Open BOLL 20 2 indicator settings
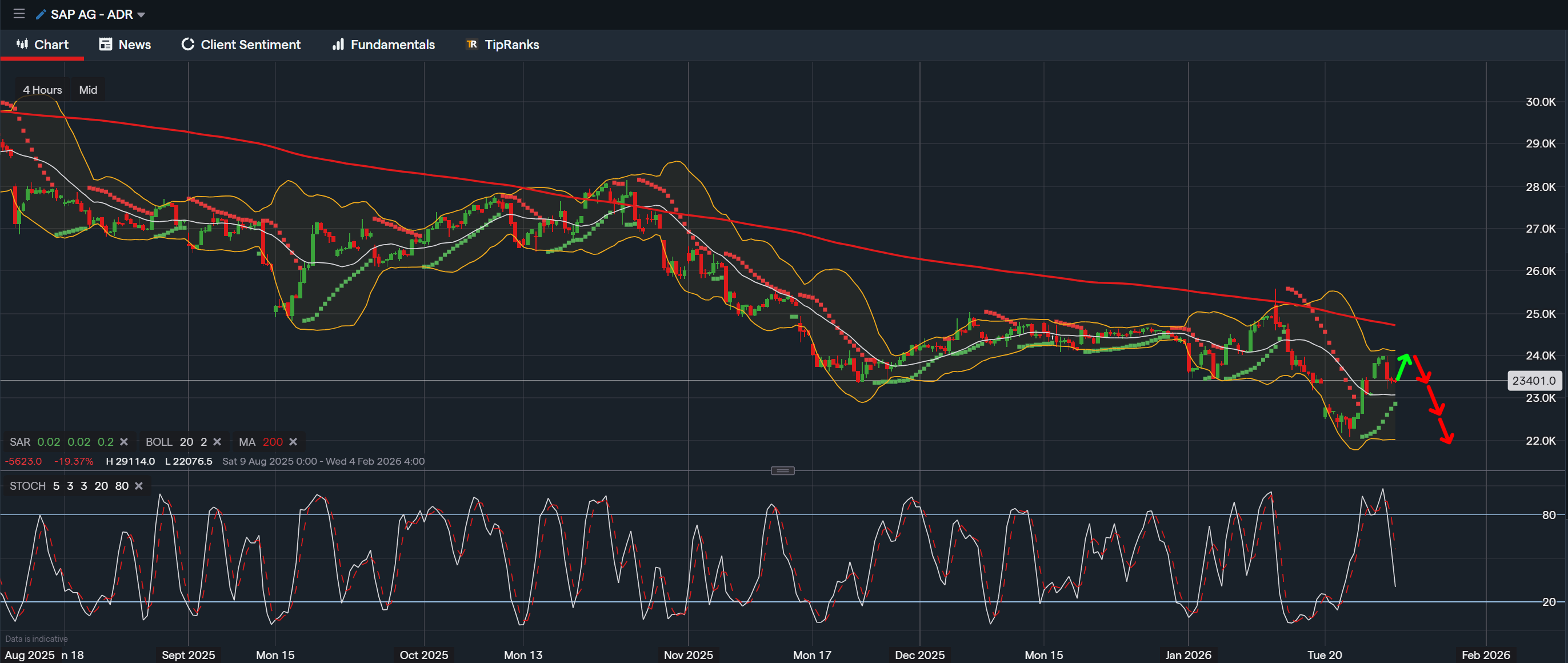1568x663 pixels. point(176,442)
